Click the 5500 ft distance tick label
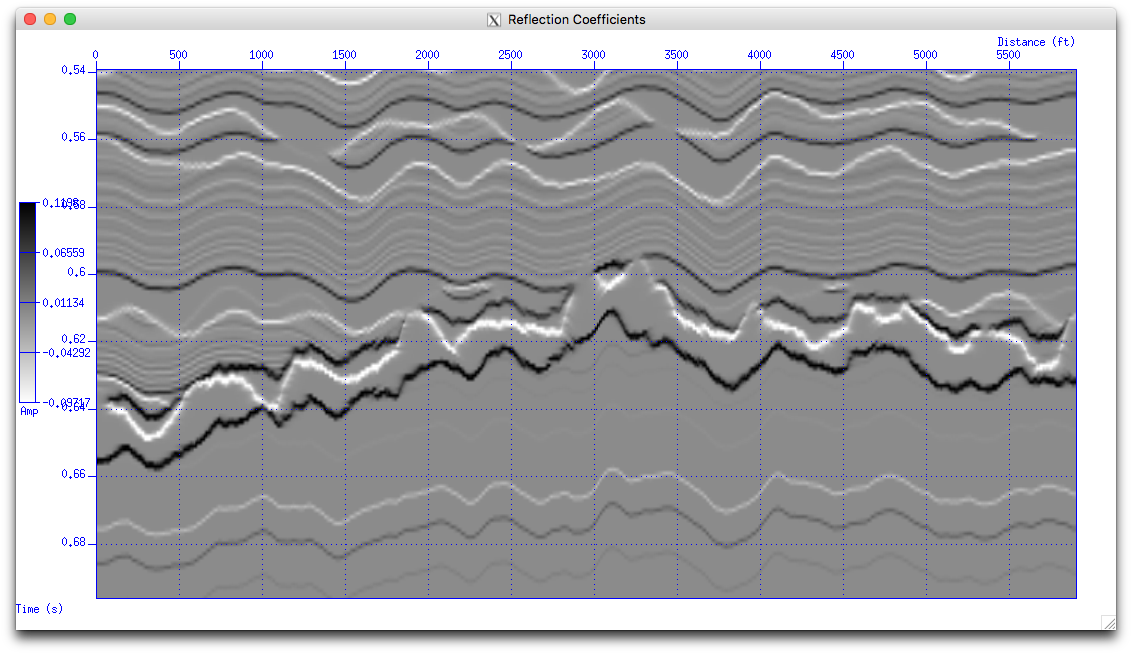The width and height of the screenshot is (1132, 654). pos(1008,55)
